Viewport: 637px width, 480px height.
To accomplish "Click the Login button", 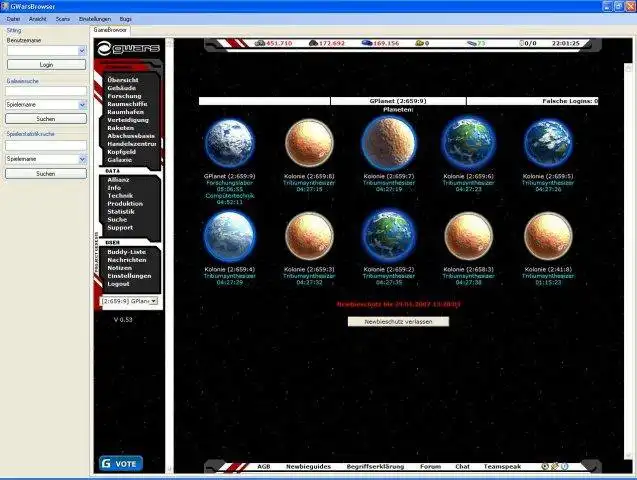I will coord(46,65).
